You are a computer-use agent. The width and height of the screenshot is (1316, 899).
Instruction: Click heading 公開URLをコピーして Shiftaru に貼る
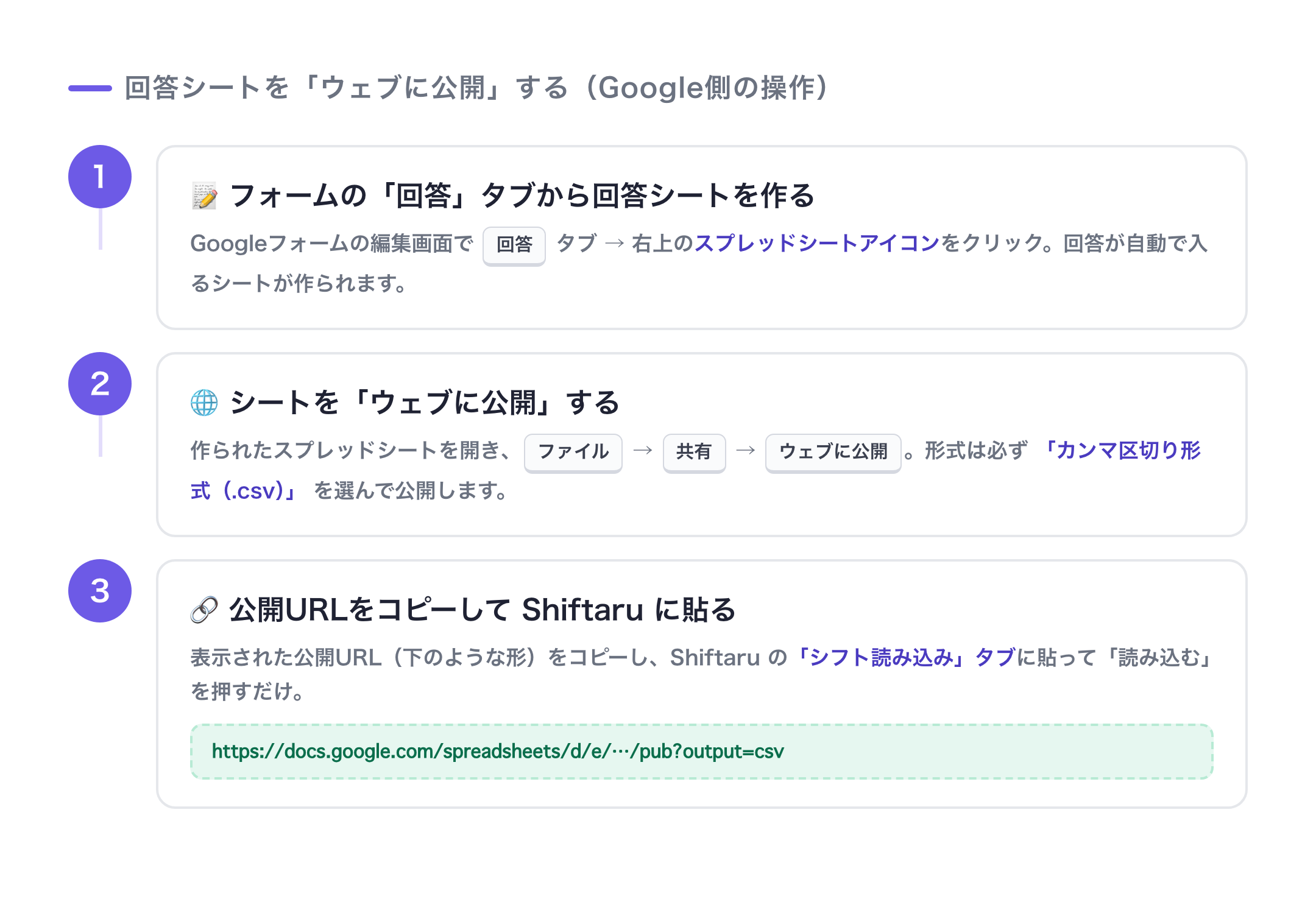[x=483, y=610]
